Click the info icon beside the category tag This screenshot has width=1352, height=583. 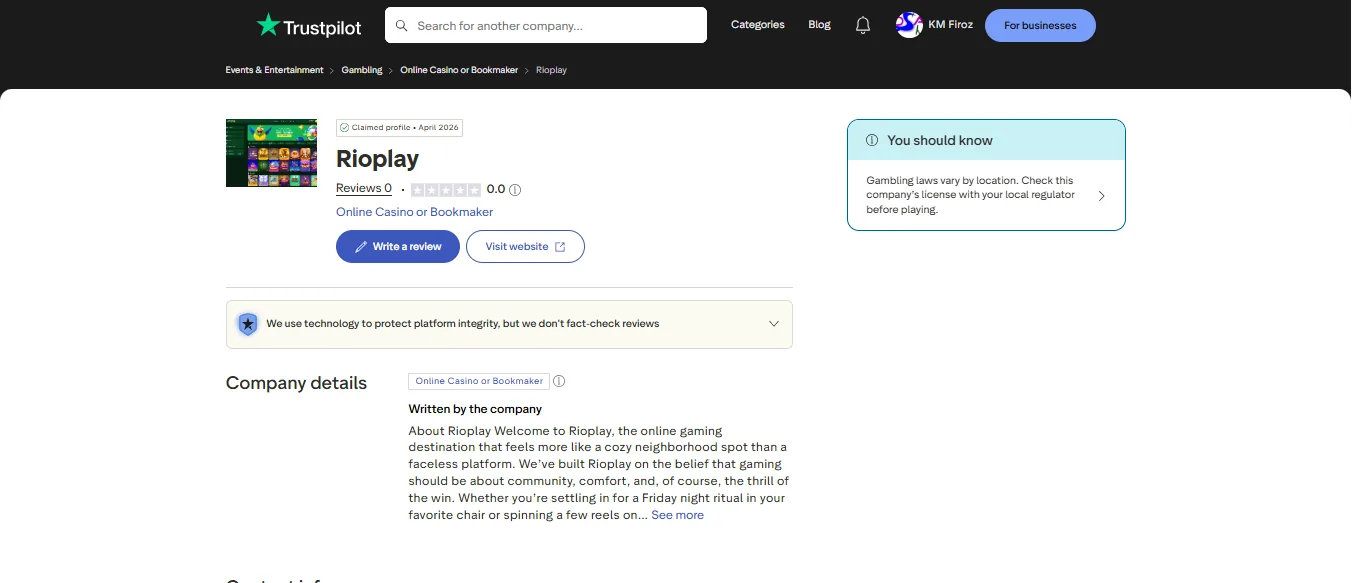click(559, 381)
